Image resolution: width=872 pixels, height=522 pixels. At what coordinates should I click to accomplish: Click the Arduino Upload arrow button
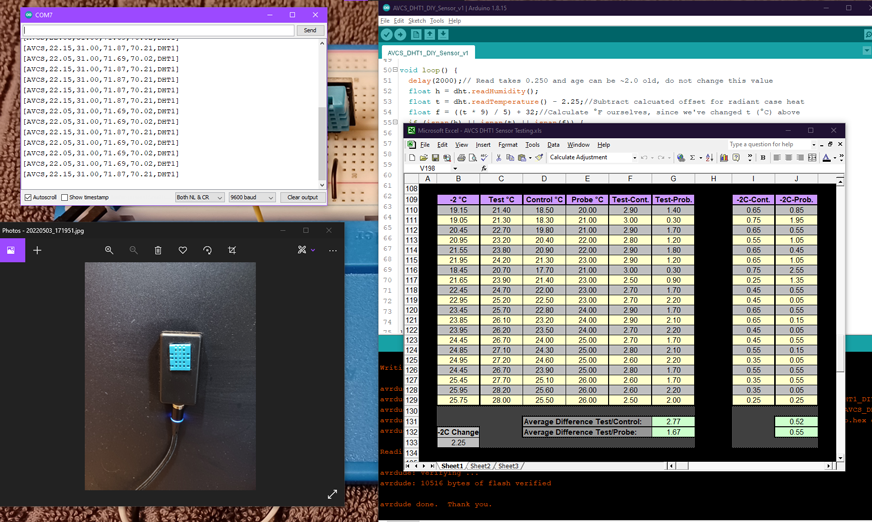tap(401, 34)
